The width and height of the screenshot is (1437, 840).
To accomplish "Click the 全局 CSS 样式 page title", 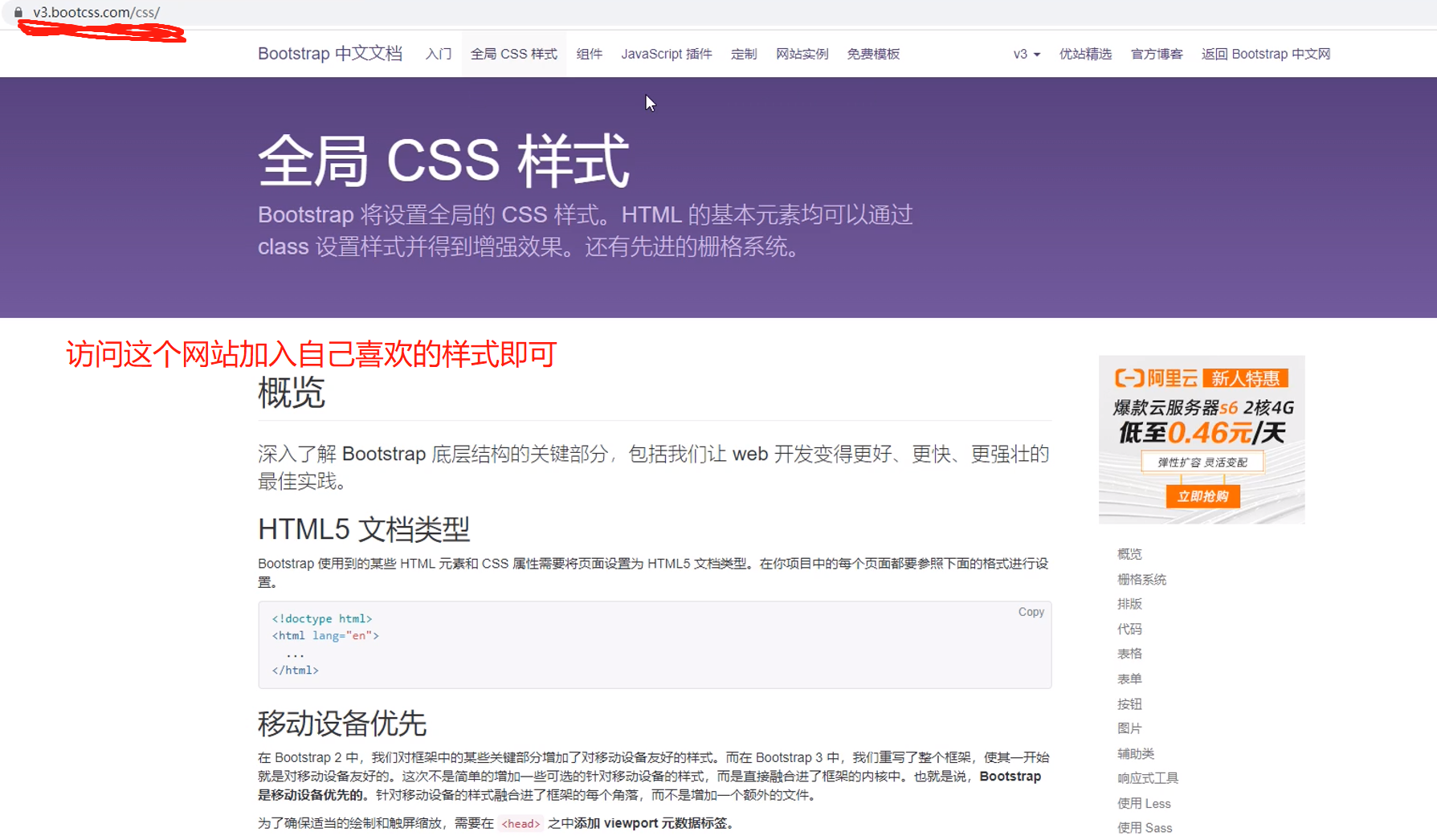I will 443,161.
